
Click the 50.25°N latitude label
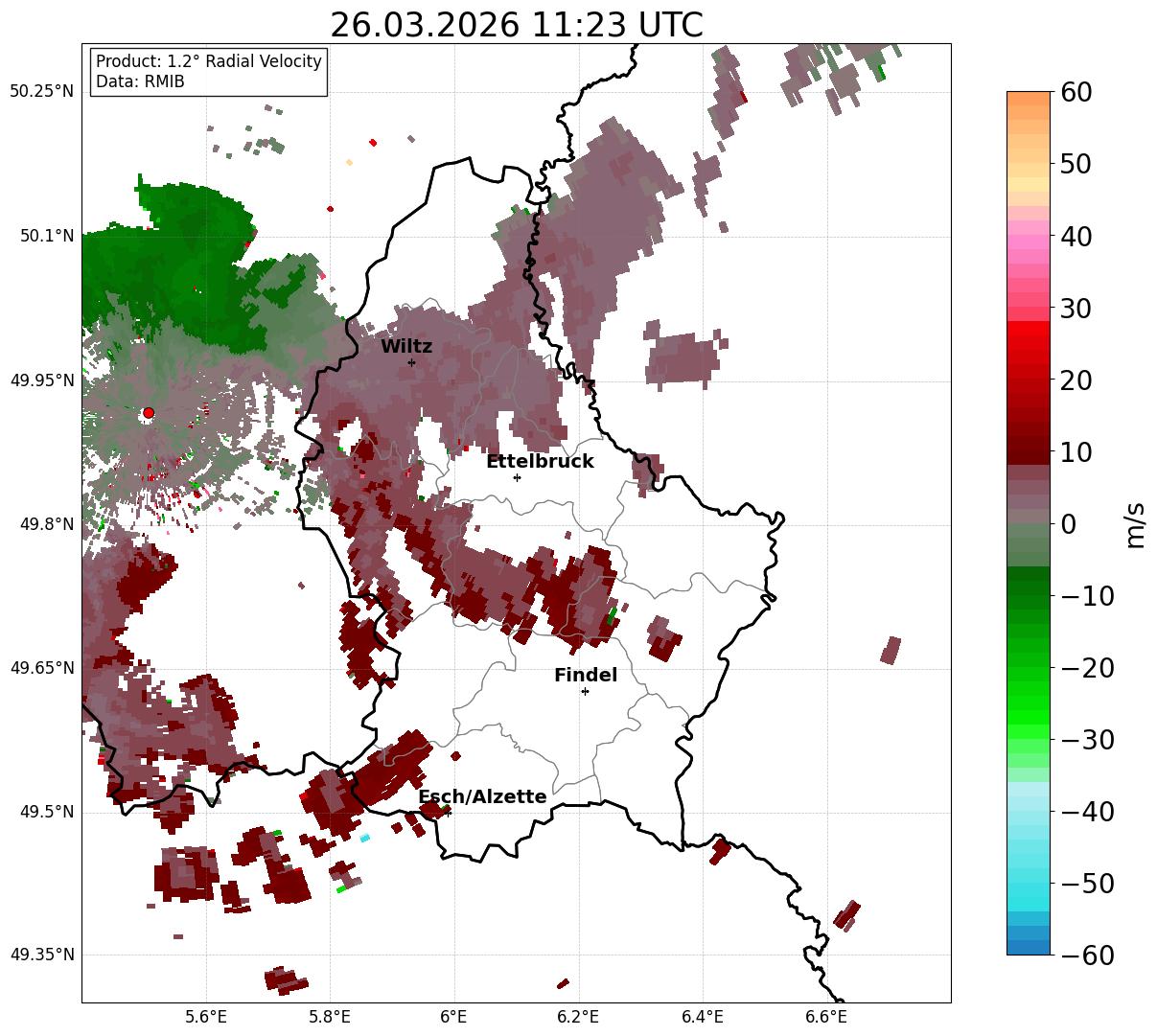coord(42,92)
